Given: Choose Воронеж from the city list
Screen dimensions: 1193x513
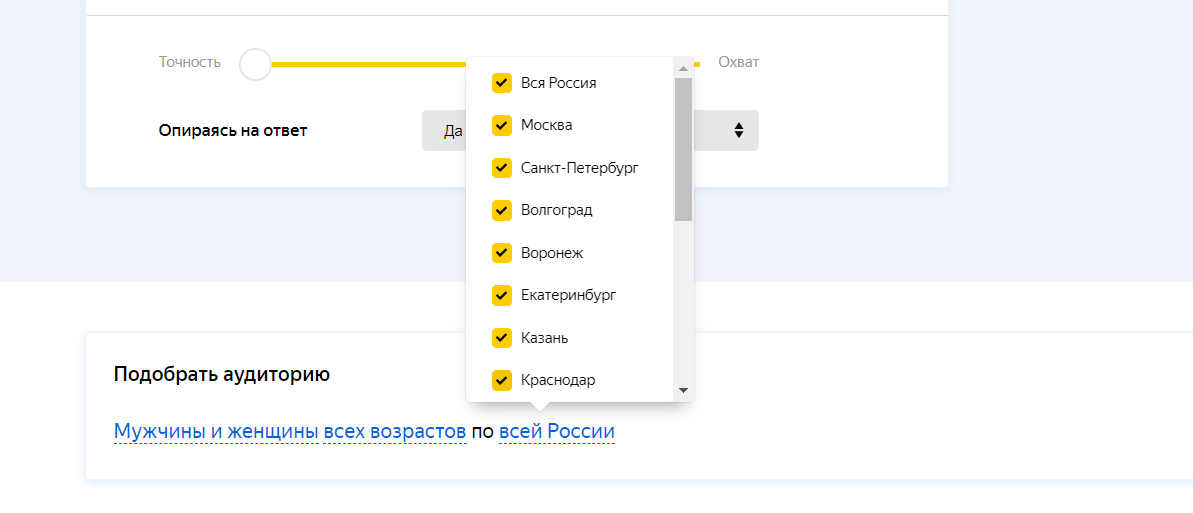Looking at the screenshot, I should coord(552,253).
